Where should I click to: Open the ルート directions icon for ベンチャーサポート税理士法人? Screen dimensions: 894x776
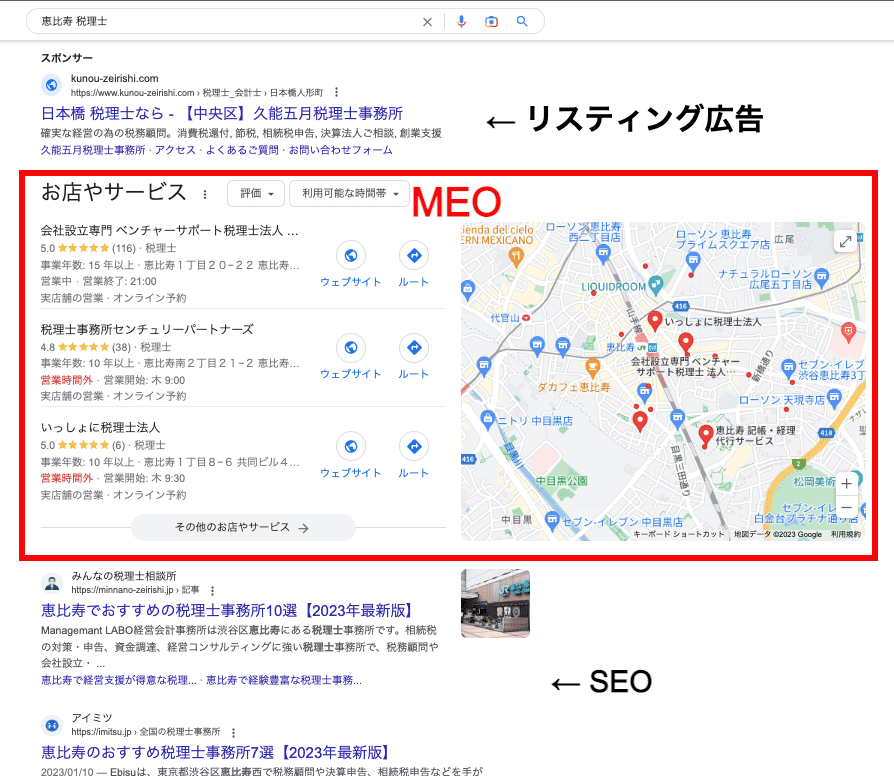point(413,255)
